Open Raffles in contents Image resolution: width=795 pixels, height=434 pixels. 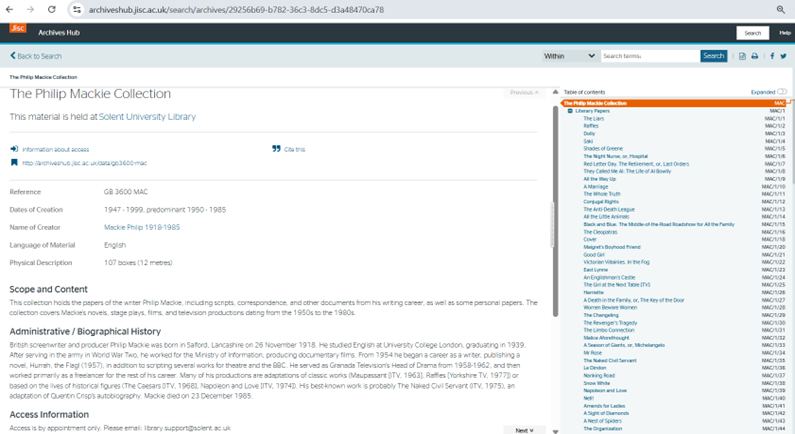pos(591,126)
